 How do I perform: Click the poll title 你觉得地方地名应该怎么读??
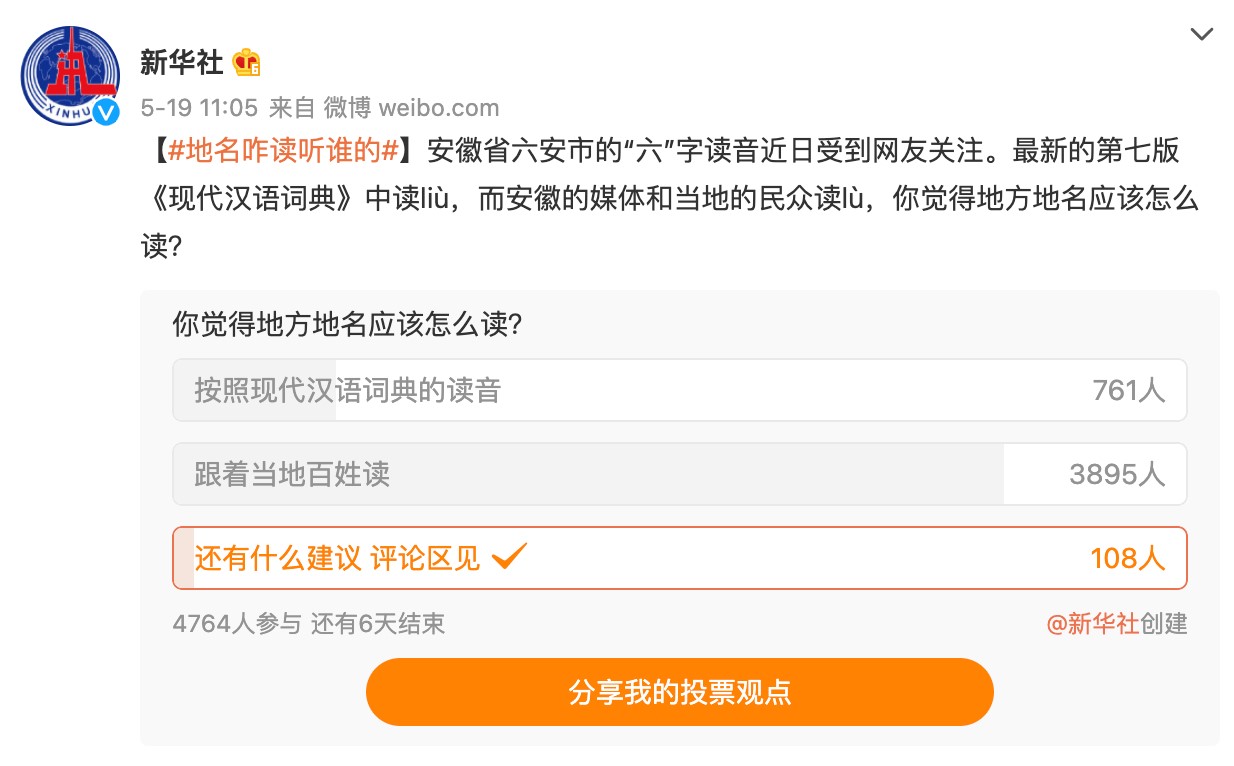[347, 325]
